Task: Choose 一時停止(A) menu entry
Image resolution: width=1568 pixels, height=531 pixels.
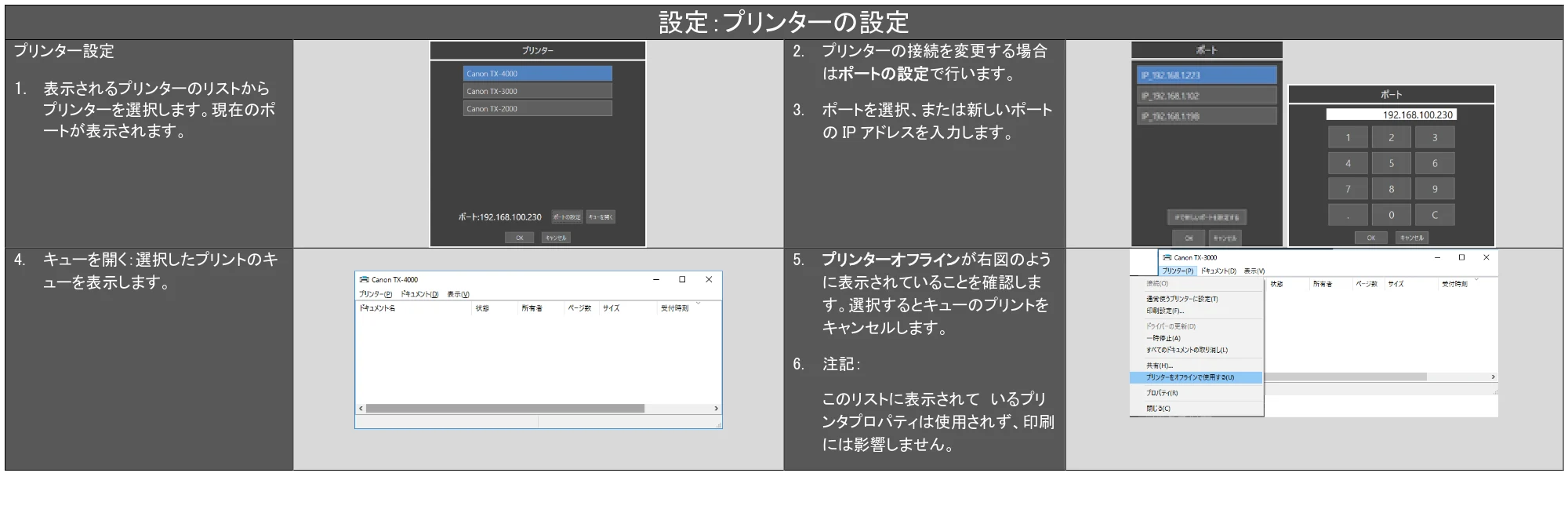Action: (1196, 338)
